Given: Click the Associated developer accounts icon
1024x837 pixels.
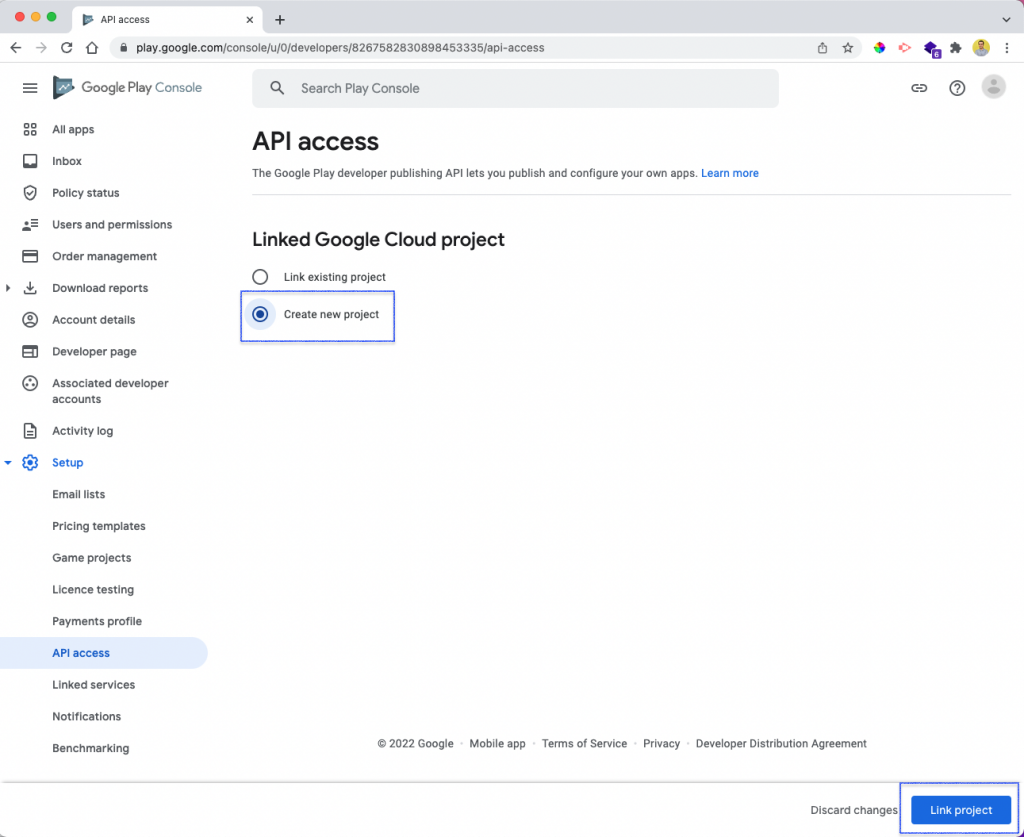Looking at the screenshot, I should click(x=30, y=383).
